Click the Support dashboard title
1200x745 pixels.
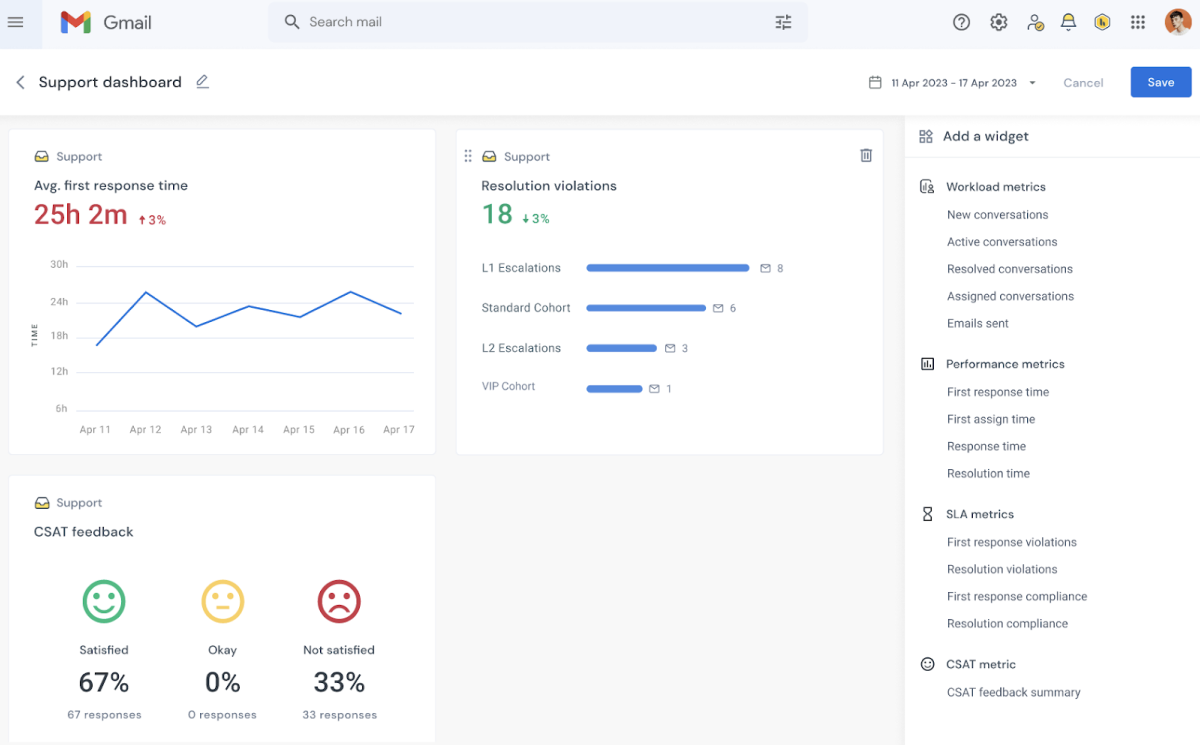(x=110, y=82)
